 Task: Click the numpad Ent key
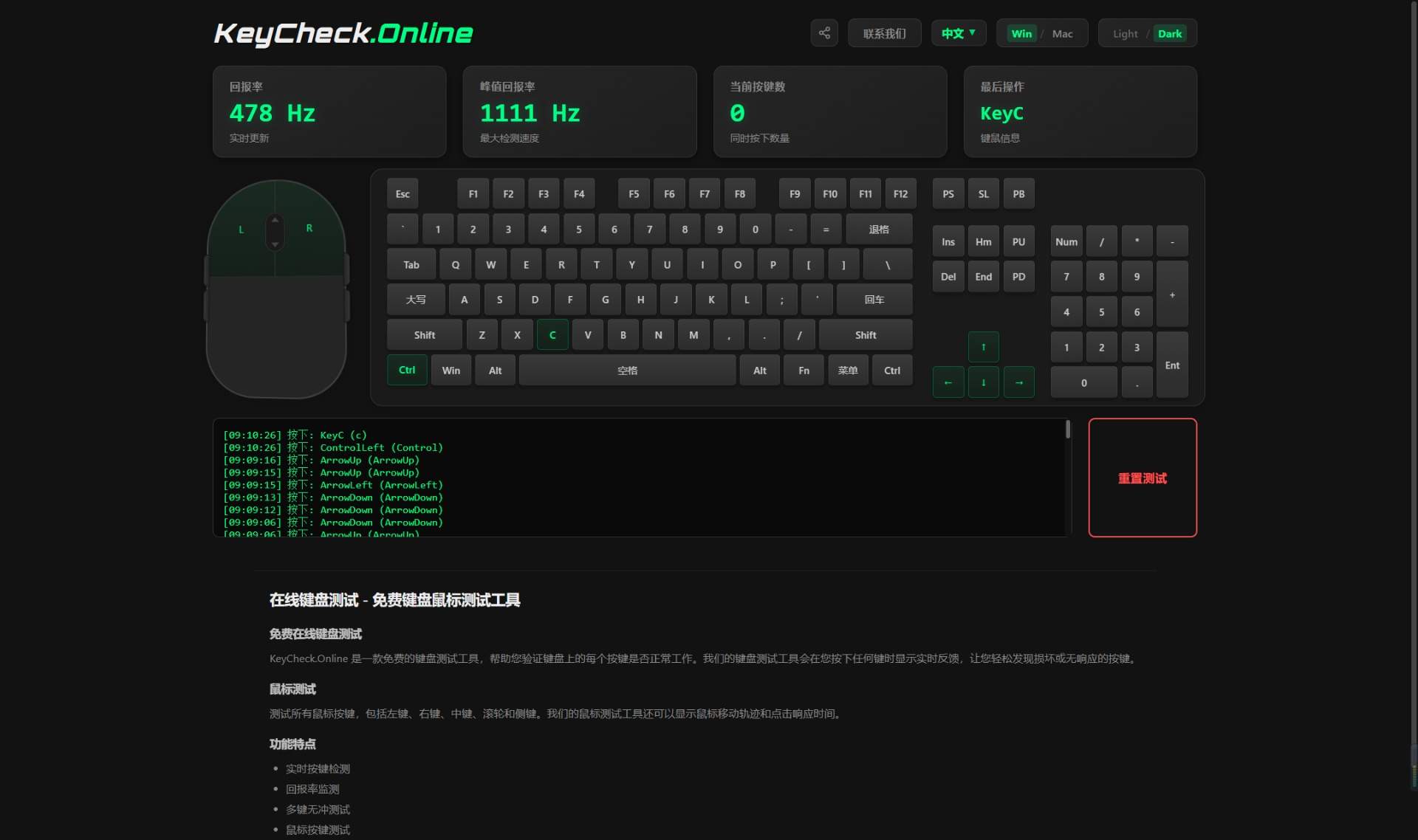[1172, 365]
